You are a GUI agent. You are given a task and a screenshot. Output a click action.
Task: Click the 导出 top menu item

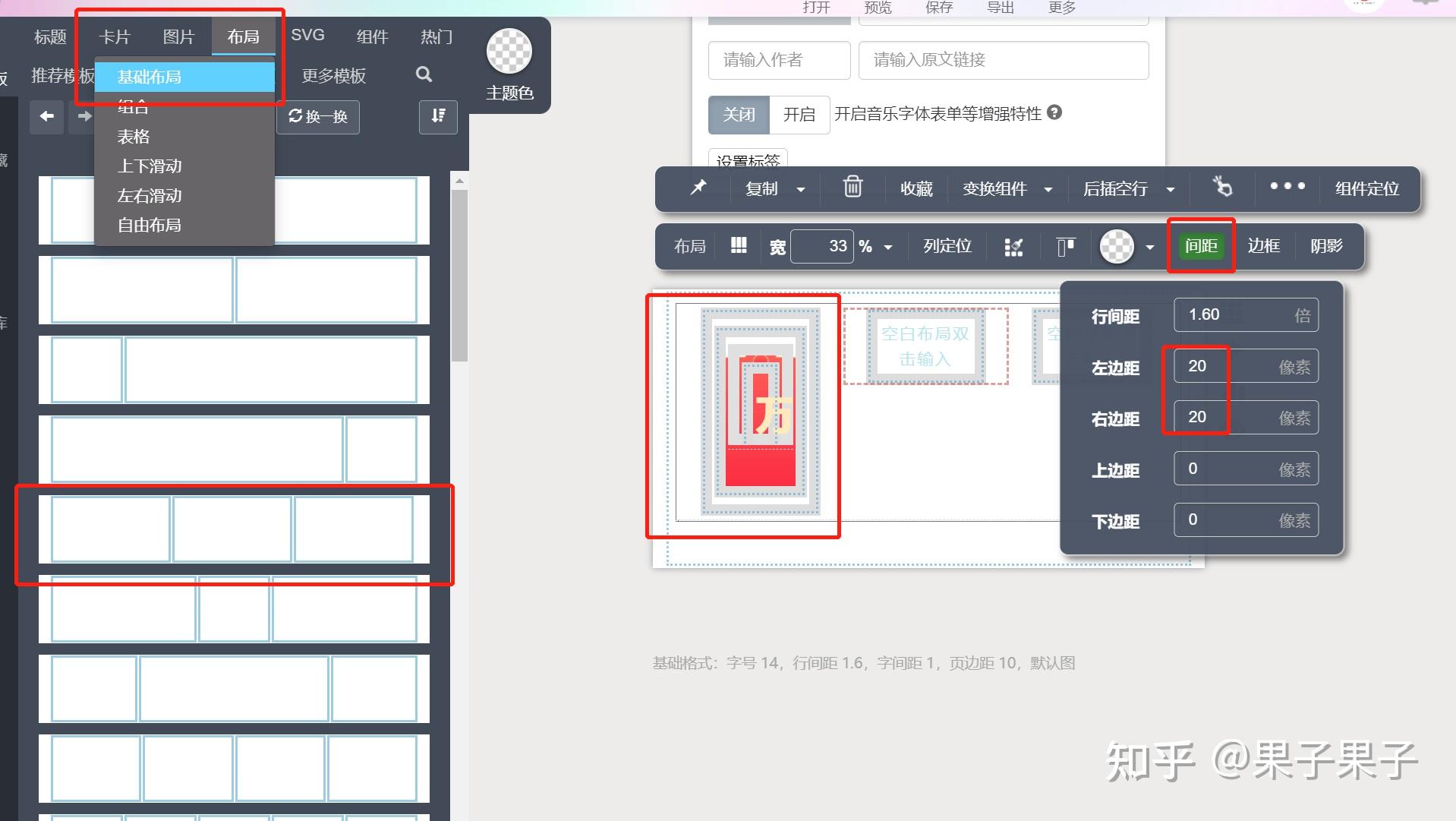[1000, 7]
